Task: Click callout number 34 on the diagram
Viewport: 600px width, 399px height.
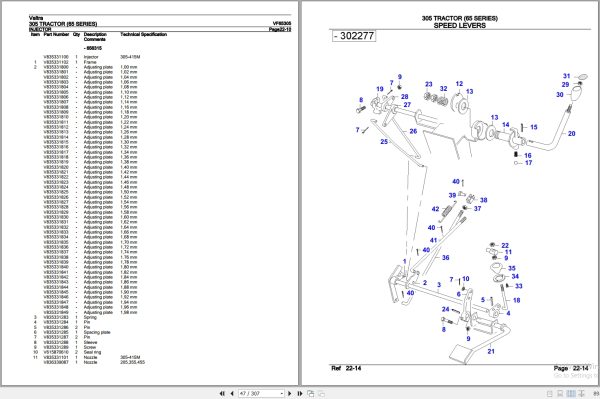Action: click(515, 277)
